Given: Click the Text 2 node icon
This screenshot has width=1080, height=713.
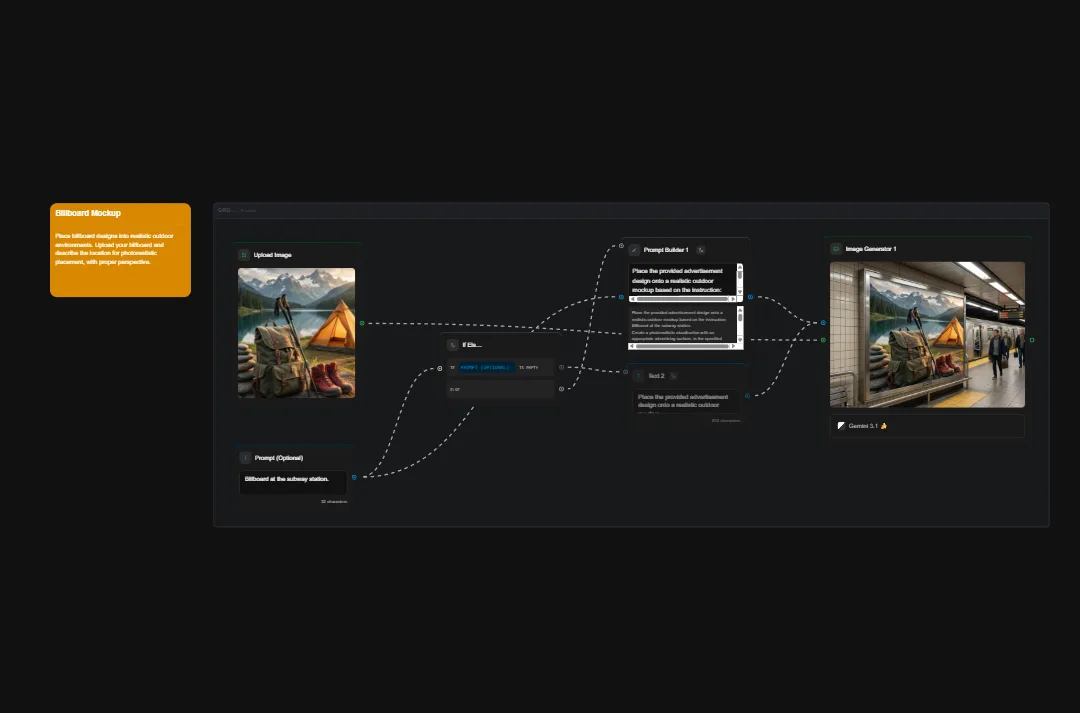Looking at the screenshot, I should coord(639,376).
